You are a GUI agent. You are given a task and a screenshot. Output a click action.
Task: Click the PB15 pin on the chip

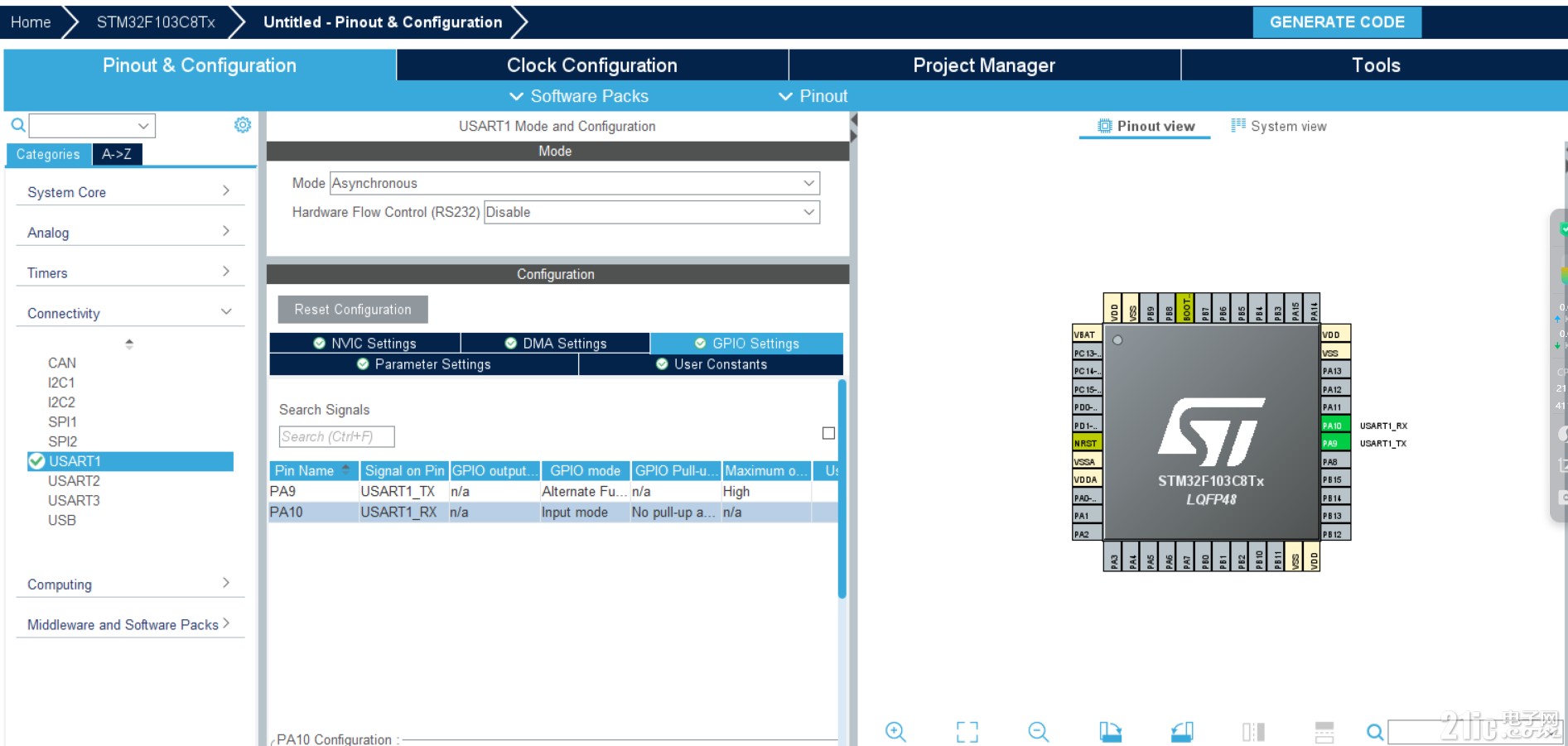[x=1335, y=479]
